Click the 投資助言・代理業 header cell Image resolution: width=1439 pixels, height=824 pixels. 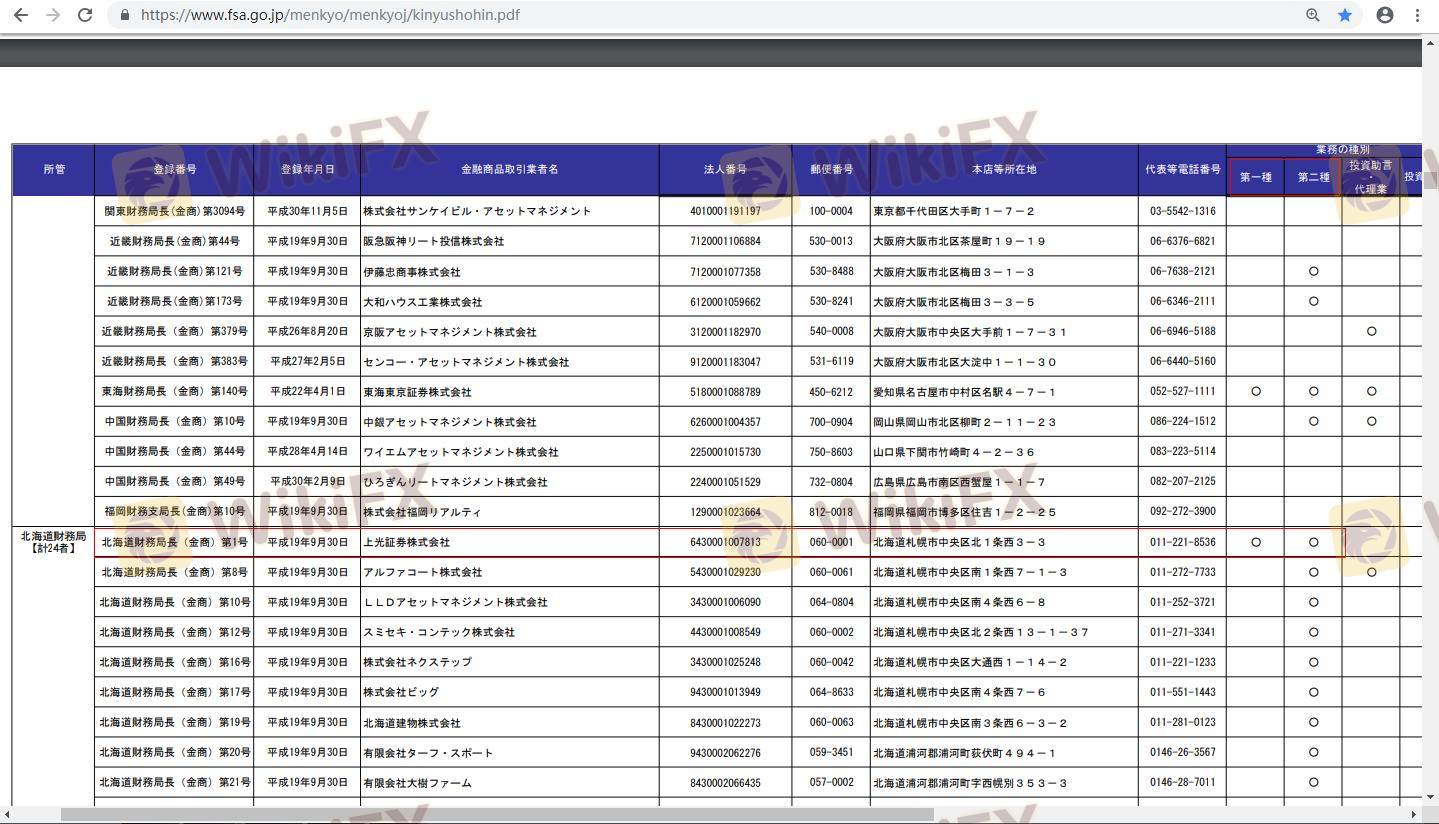coord(1370,177)
